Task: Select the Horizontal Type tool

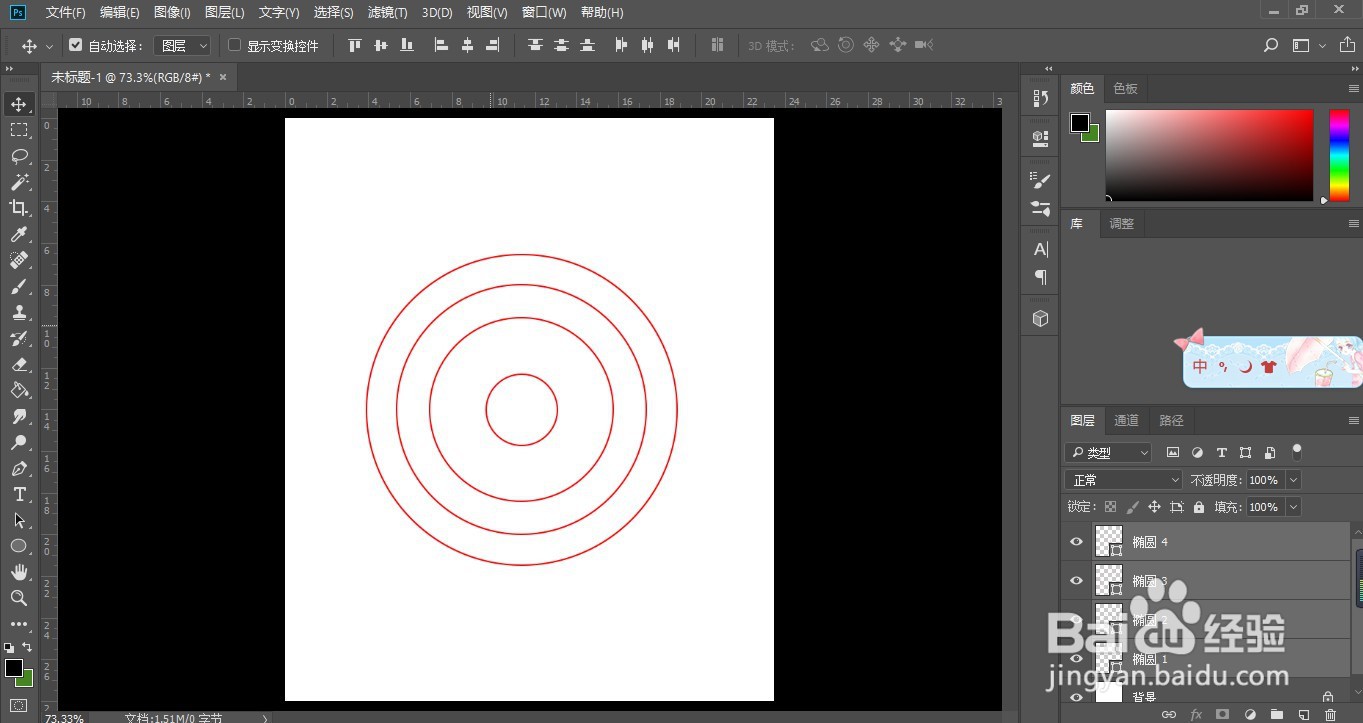Action: 19,494
